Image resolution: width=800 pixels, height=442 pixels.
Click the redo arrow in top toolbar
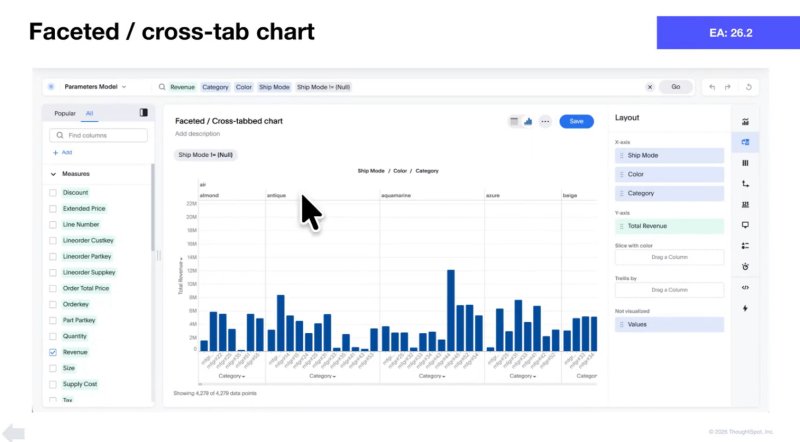[x=730, y=87]
